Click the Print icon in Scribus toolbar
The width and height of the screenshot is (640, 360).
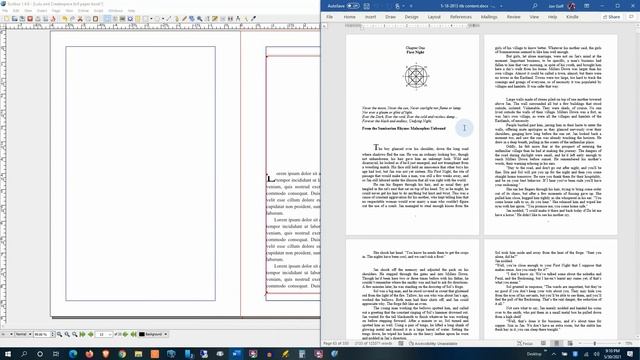38,18
